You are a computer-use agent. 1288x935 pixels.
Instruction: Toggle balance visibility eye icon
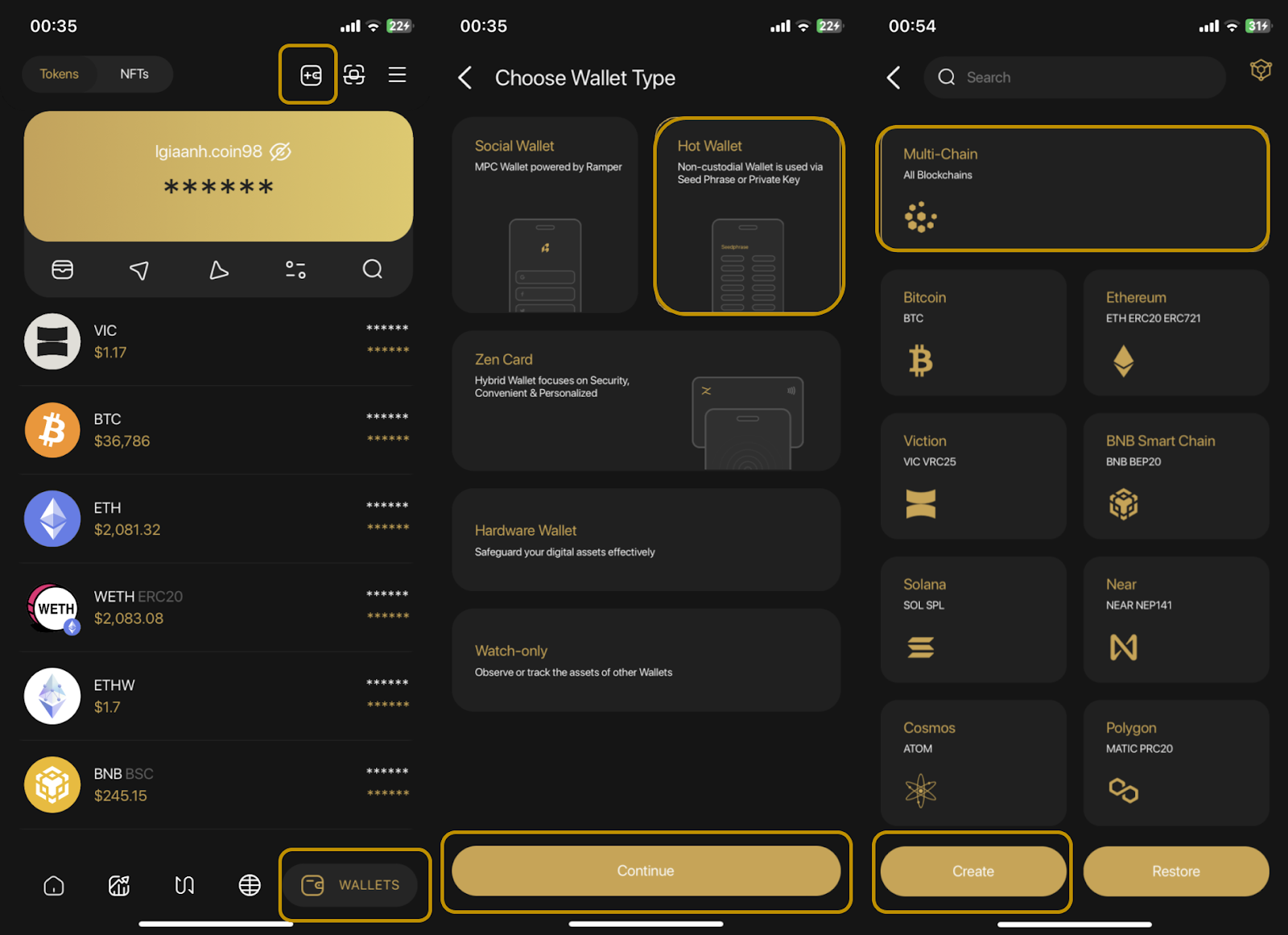click(280, 151)
